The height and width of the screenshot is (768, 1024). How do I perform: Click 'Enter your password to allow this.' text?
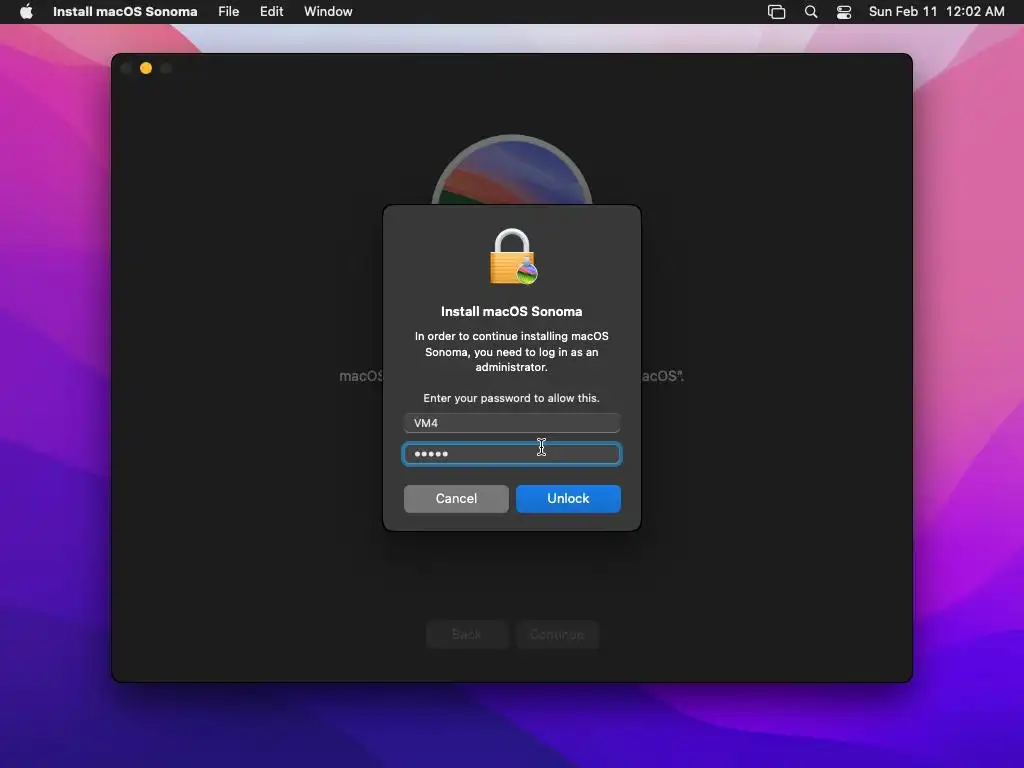click(x=511, y=398)
